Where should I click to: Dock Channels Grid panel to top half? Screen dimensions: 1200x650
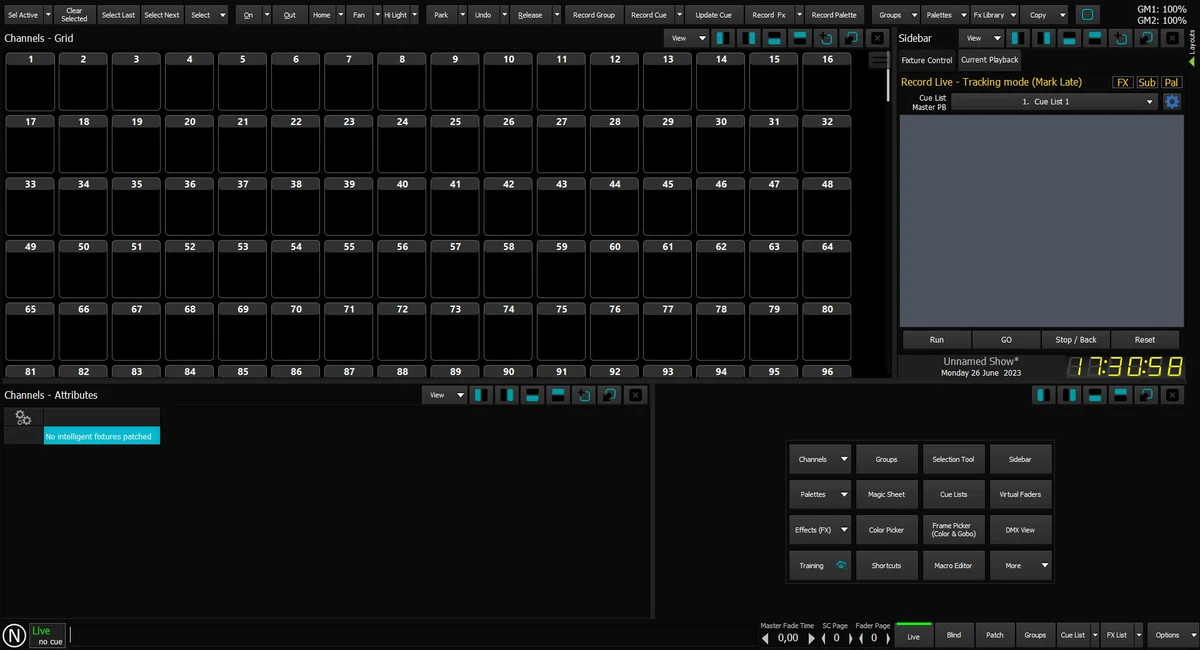[x=799, y=38]
